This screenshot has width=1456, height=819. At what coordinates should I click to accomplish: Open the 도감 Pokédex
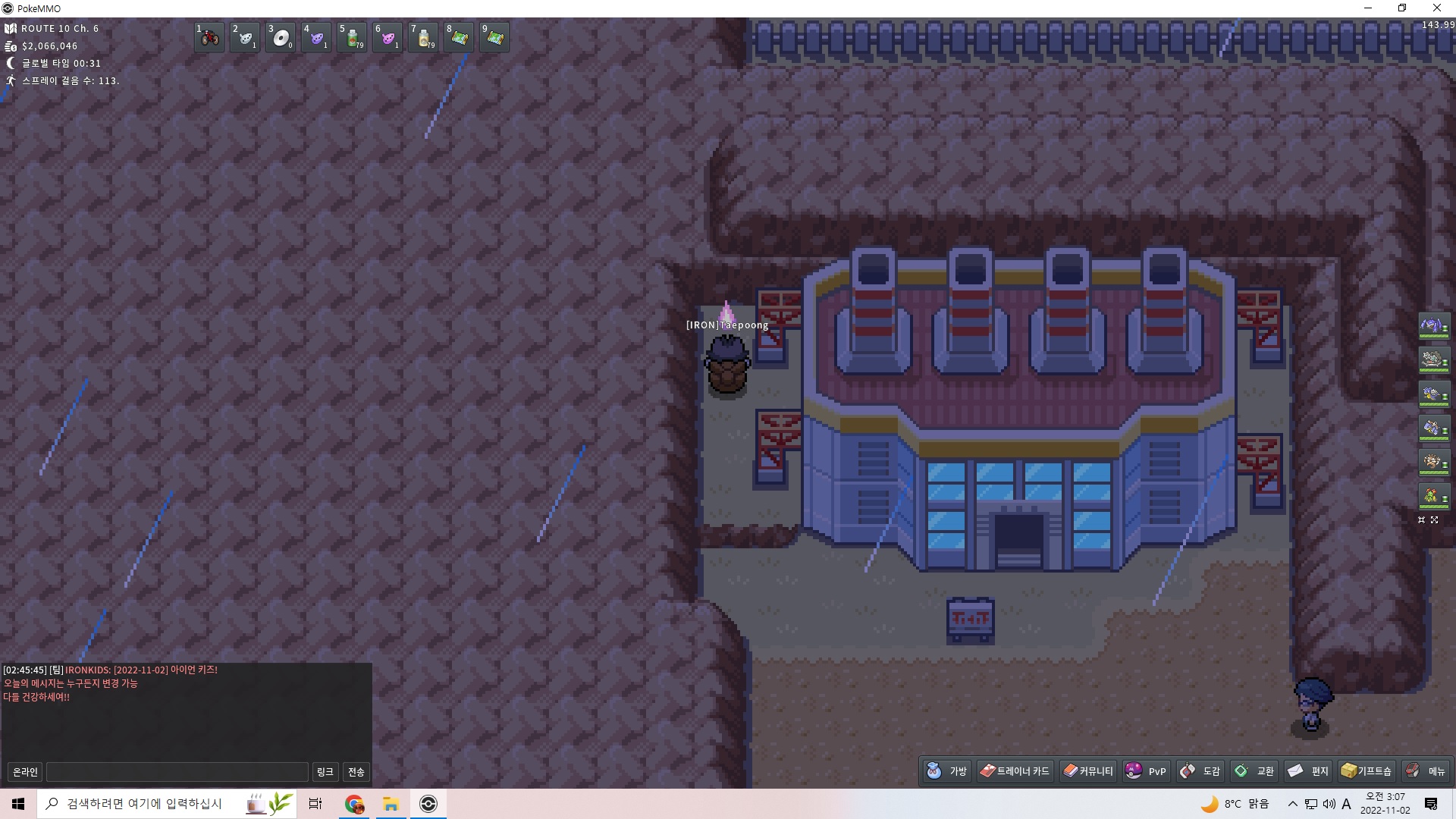(x=1201, y=771)
